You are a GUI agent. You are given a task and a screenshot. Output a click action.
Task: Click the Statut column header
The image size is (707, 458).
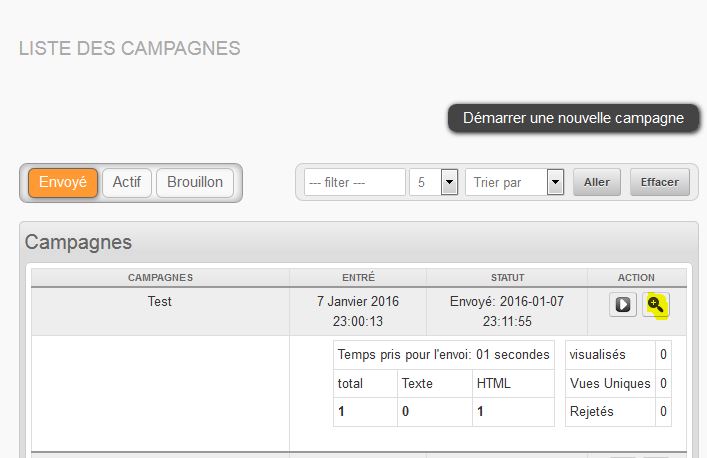pyautogui.click(x=507, y=277)
